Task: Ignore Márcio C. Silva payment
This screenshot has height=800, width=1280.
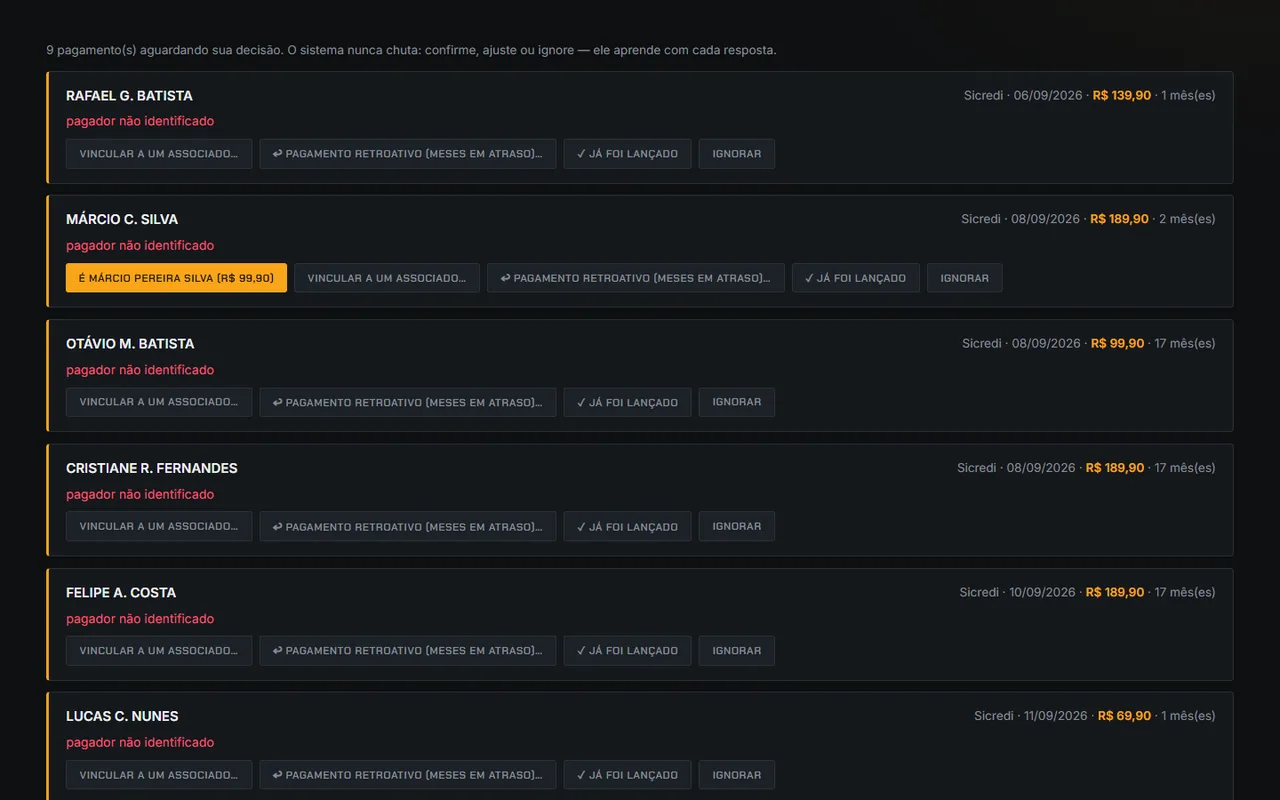Action: [965, 278]
